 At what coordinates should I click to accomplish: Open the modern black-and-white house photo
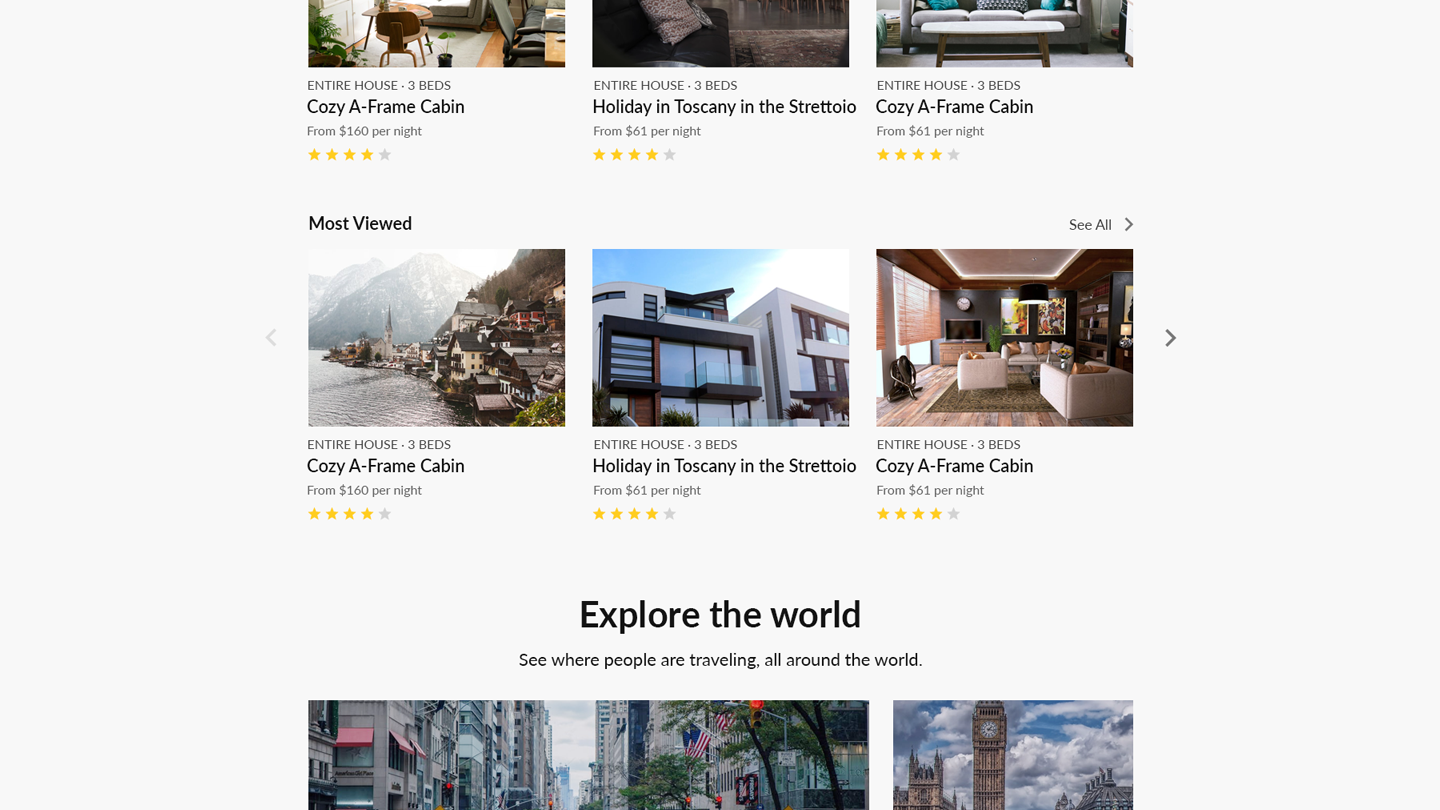click(720, 338)
